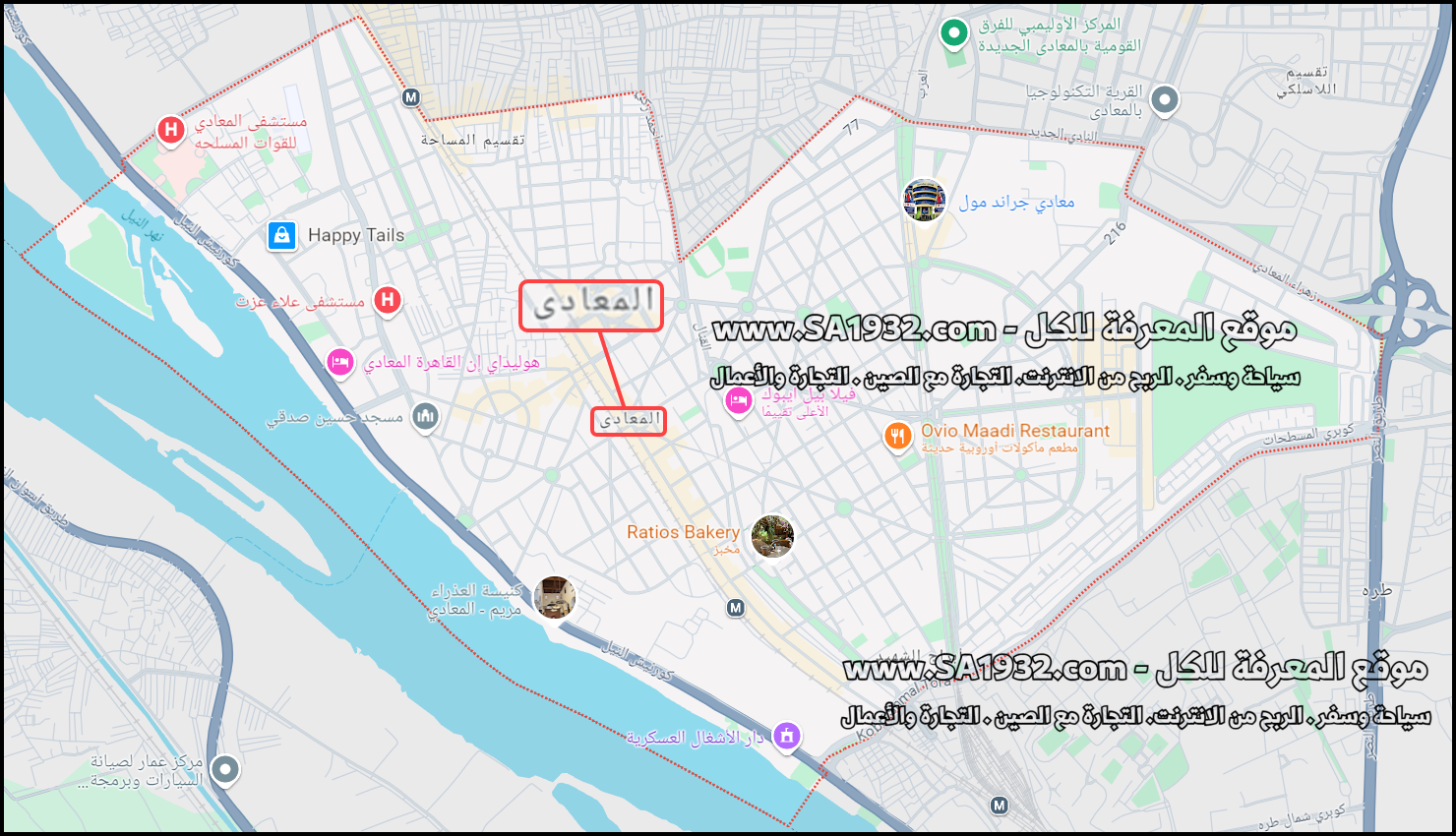The image size is (1456, 836).
Task: Click the small المعادى district label on the map
Action: point(629,420)
